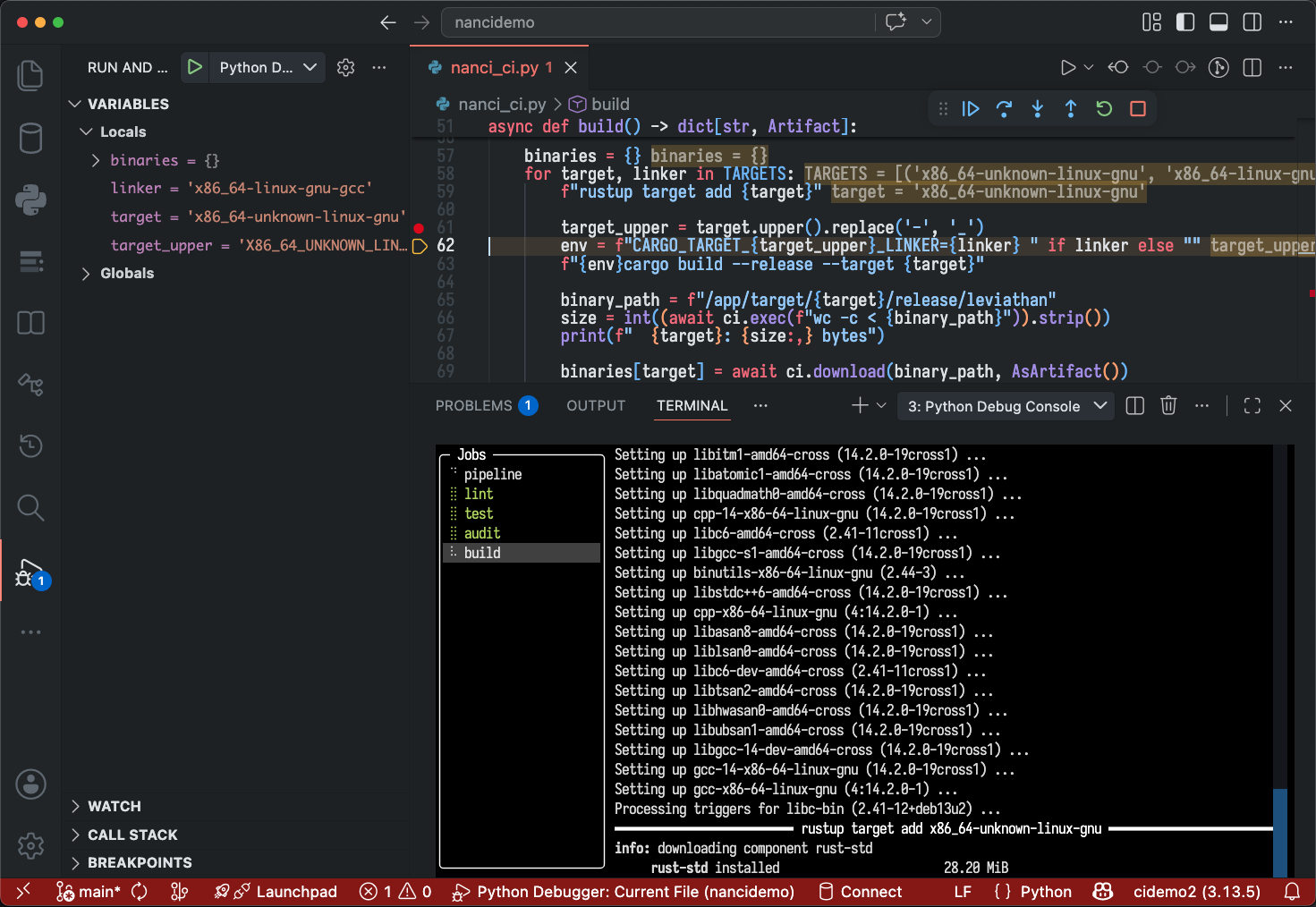Open the editor More Actions ellipsis menu
This screenshot has width=1316, height=907.
pos(1286,67)
